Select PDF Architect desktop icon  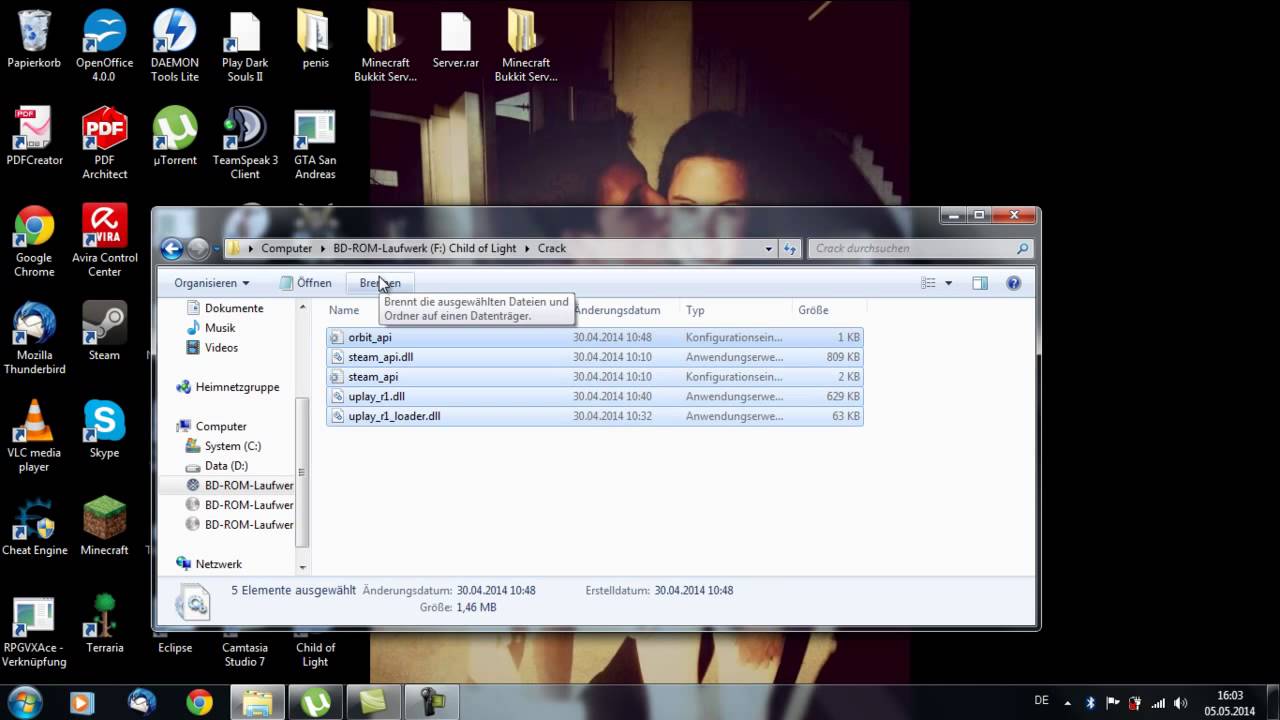click(x=104, y=144)
